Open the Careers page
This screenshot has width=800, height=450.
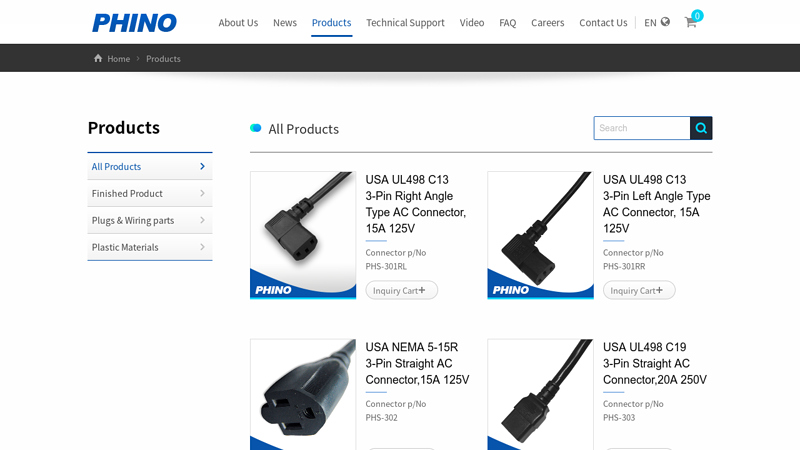click(547, 22)
